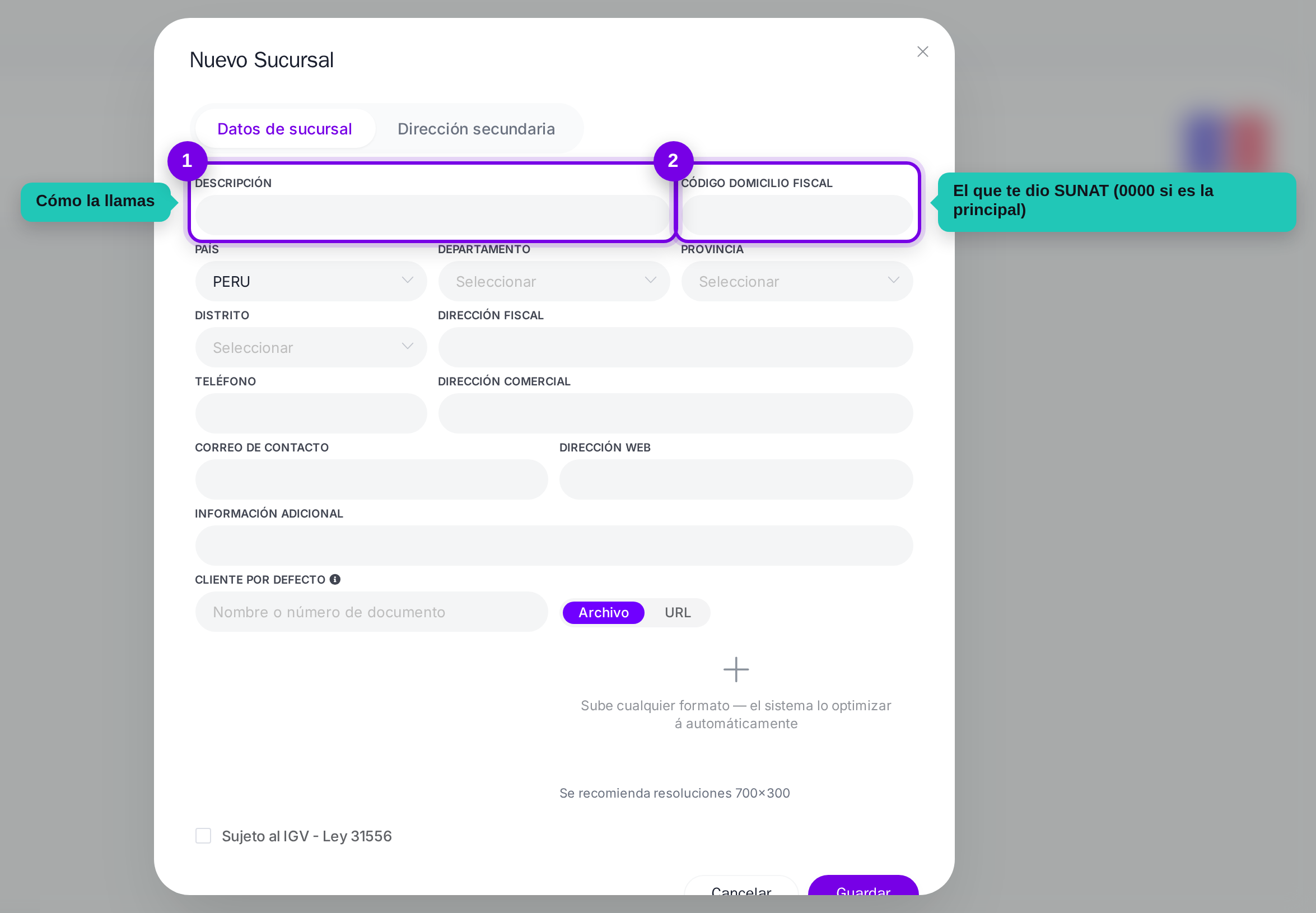Screen dimensions: 1316x913
Task: Open the Dirección secundaria tab
Action: [x=476, y=129]
